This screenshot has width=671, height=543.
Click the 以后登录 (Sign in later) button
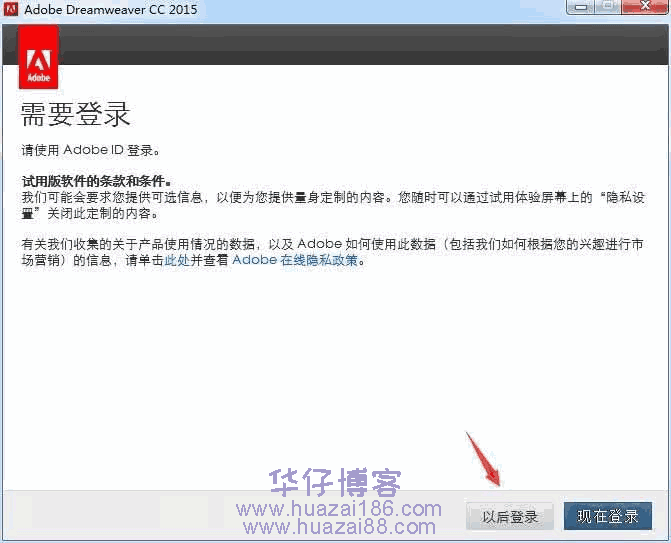tap(509, 516)
